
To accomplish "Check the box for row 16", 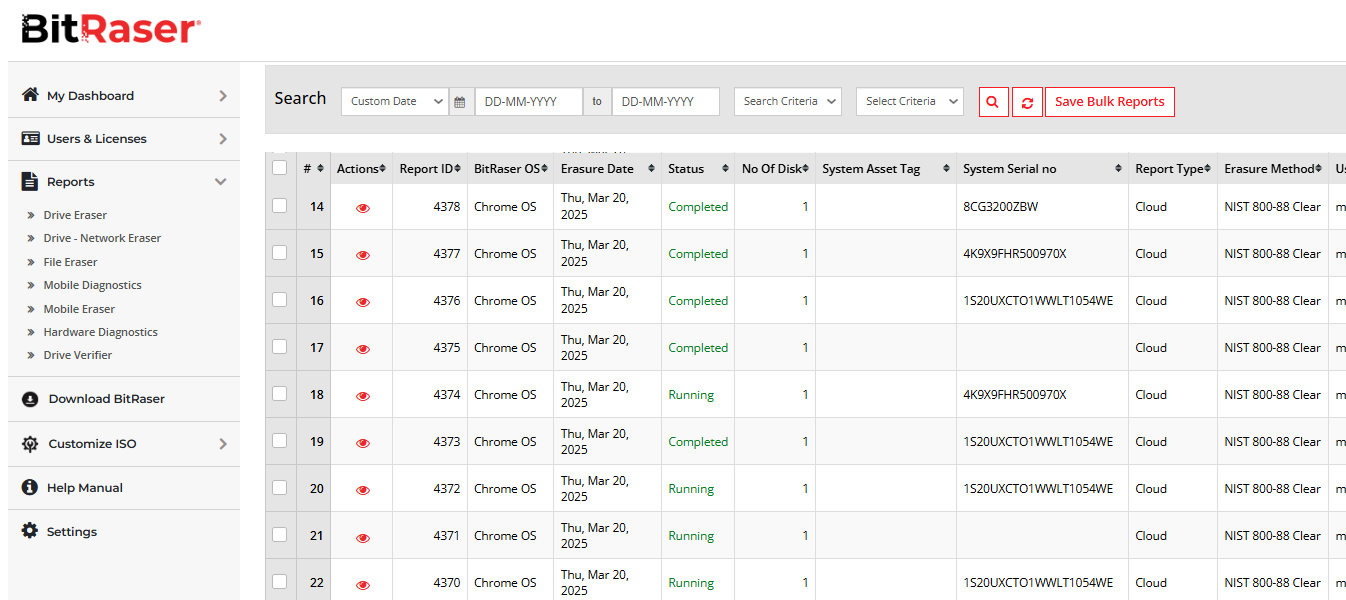I will coord(280,299).
